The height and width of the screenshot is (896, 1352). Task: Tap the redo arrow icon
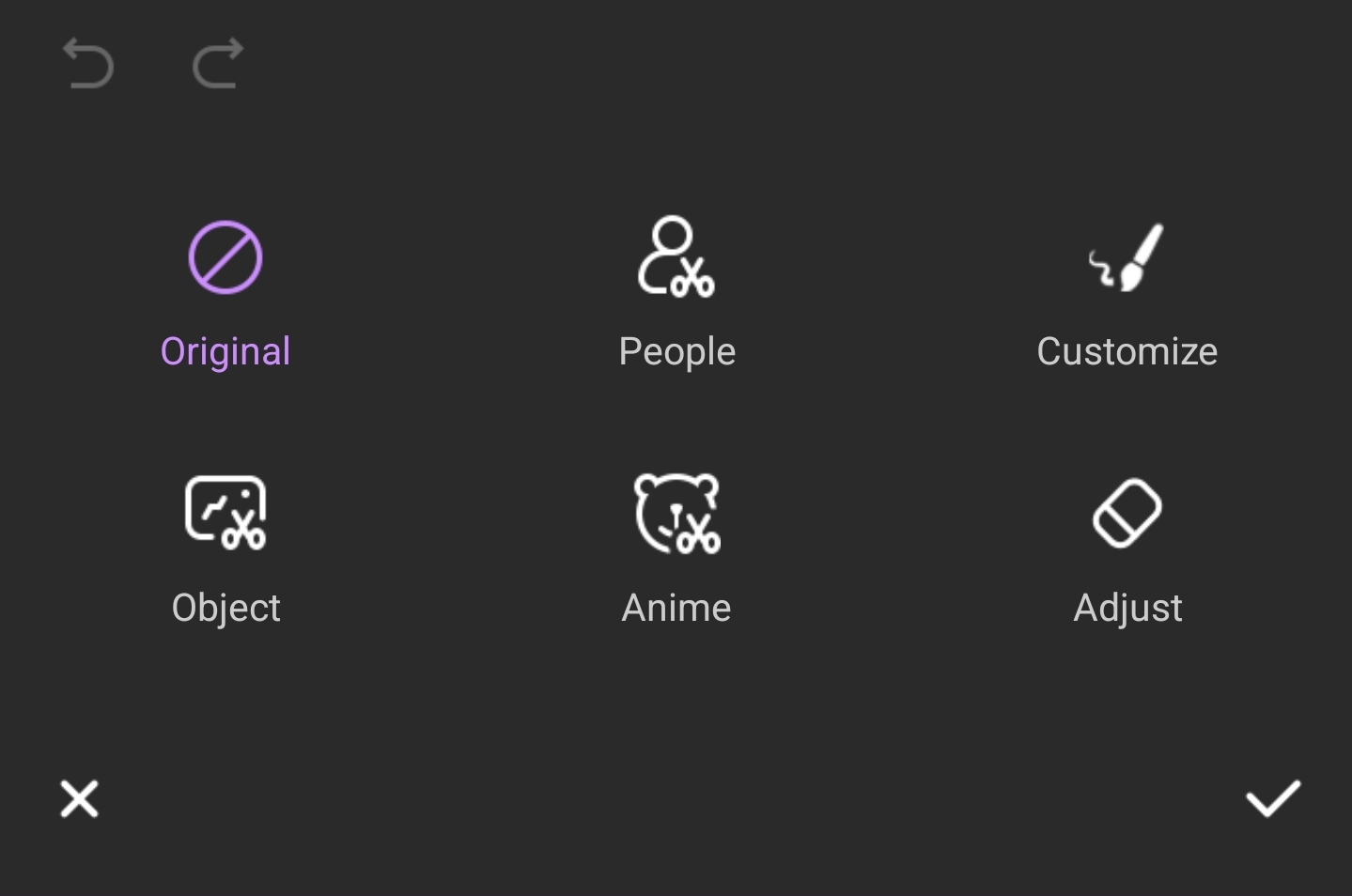(x=218, y=64)
